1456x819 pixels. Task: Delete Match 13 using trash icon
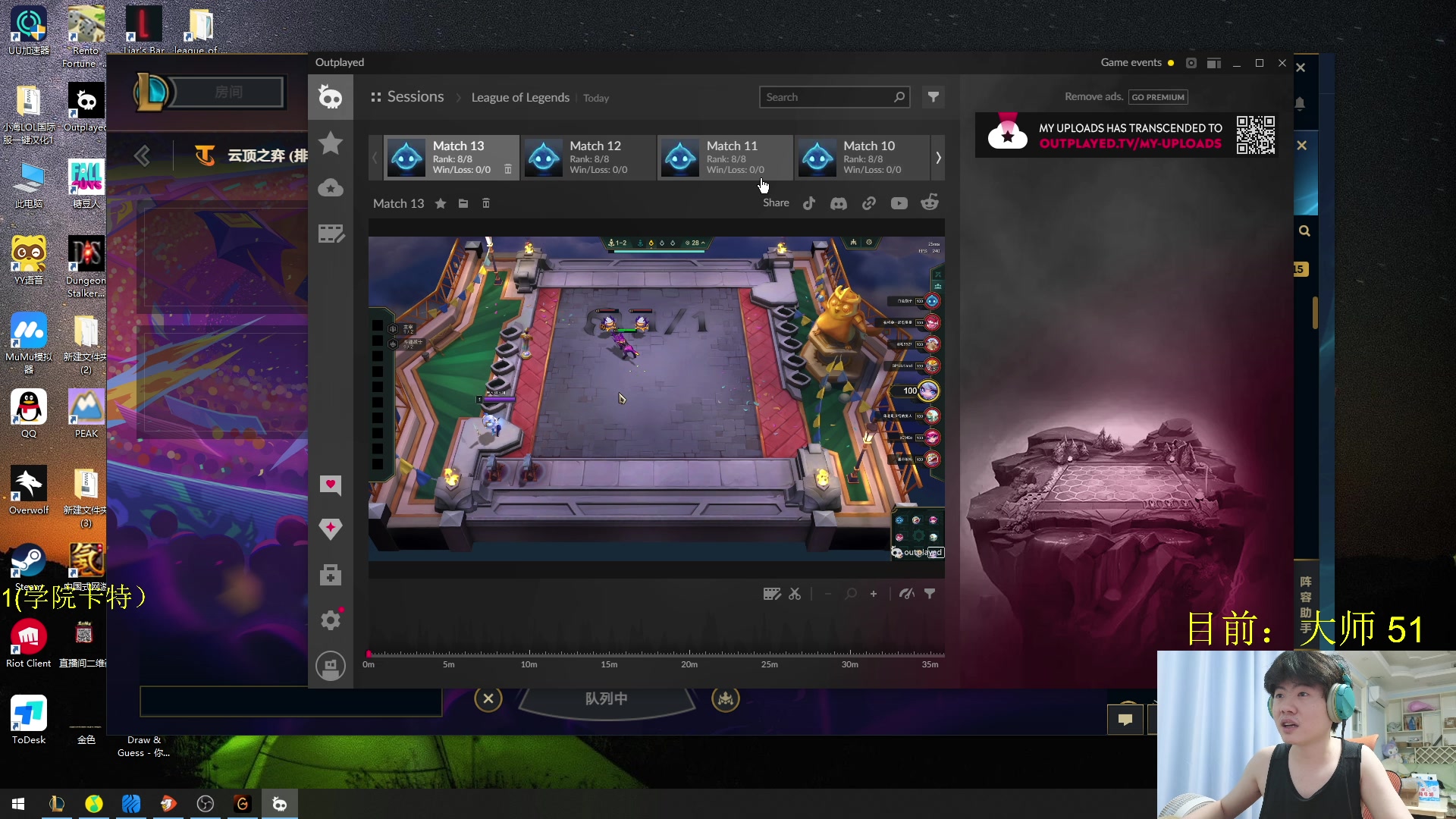tap(486, 203)
